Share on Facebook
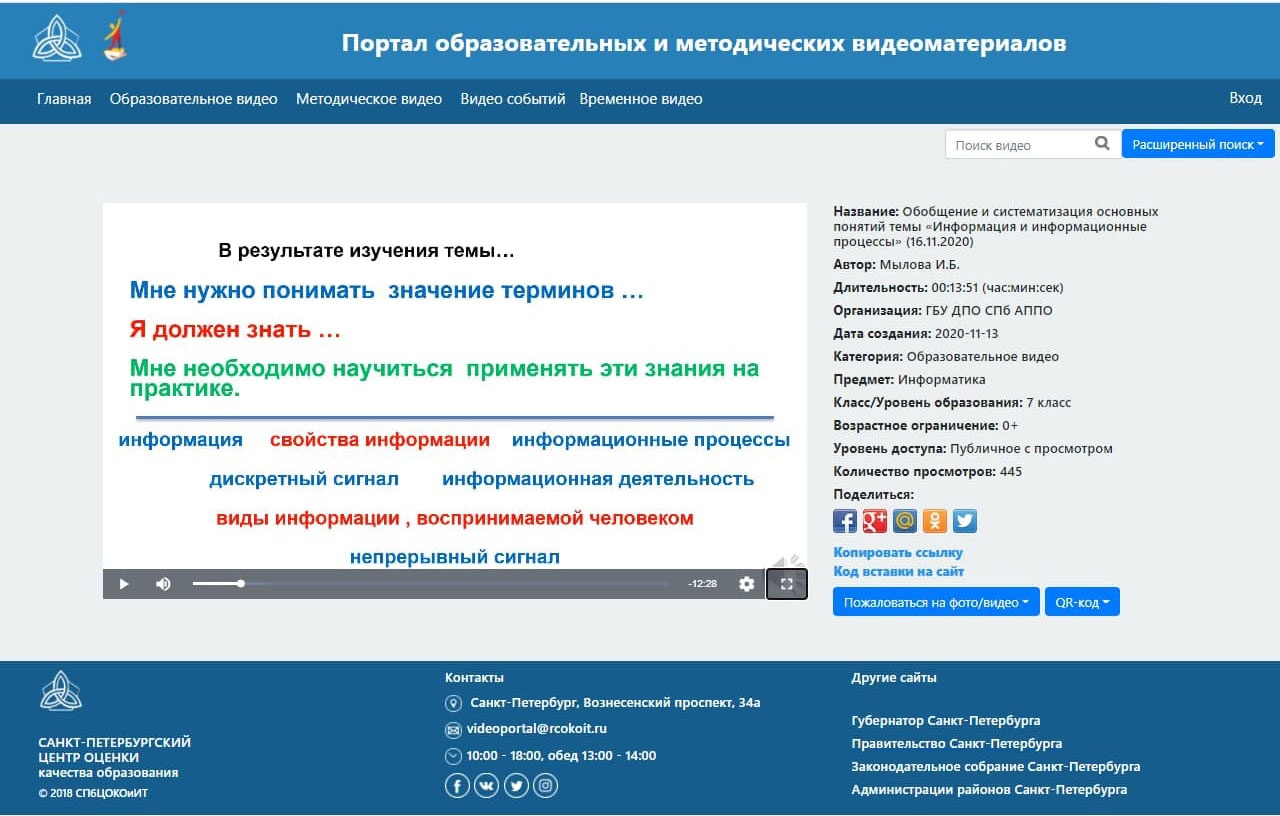Viewport: 1280px width, 816px height. pyautogui.click(x=845, y=521)
